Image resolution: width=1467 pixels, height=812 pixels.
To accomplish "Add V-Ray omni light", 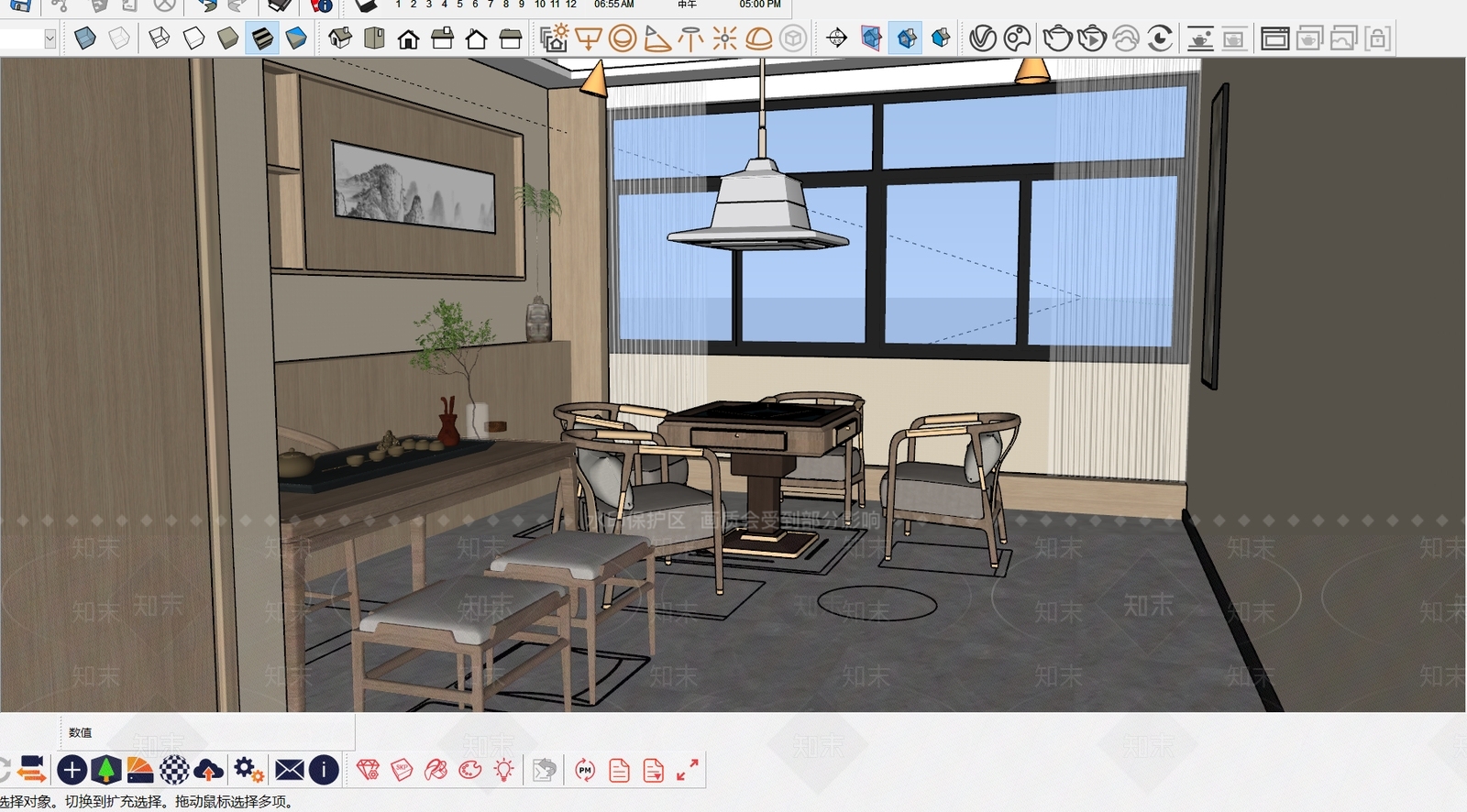I will tap(724, 38).
